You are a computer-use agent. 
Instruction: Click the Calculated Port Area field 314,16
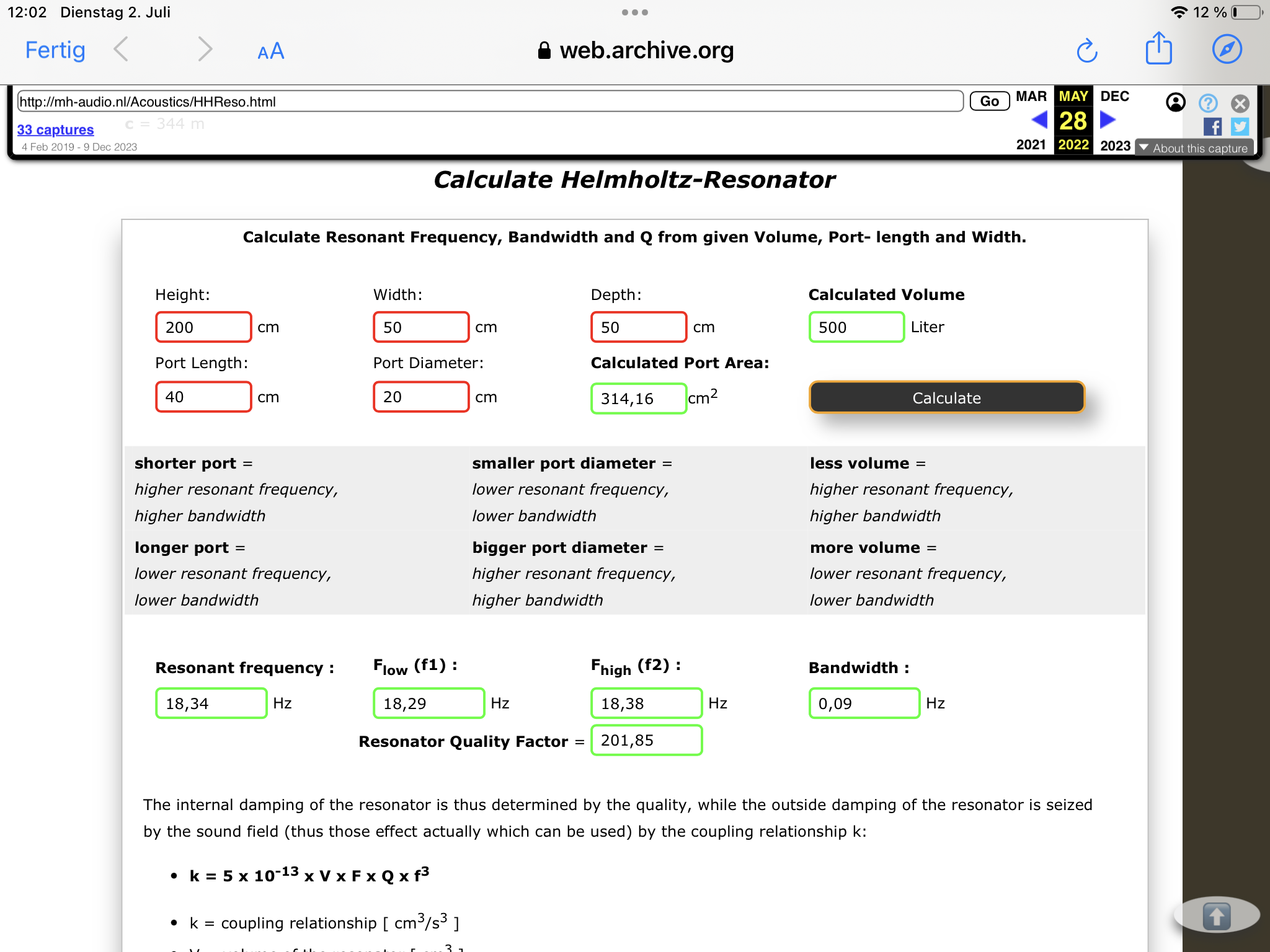(x=639, y=399)
